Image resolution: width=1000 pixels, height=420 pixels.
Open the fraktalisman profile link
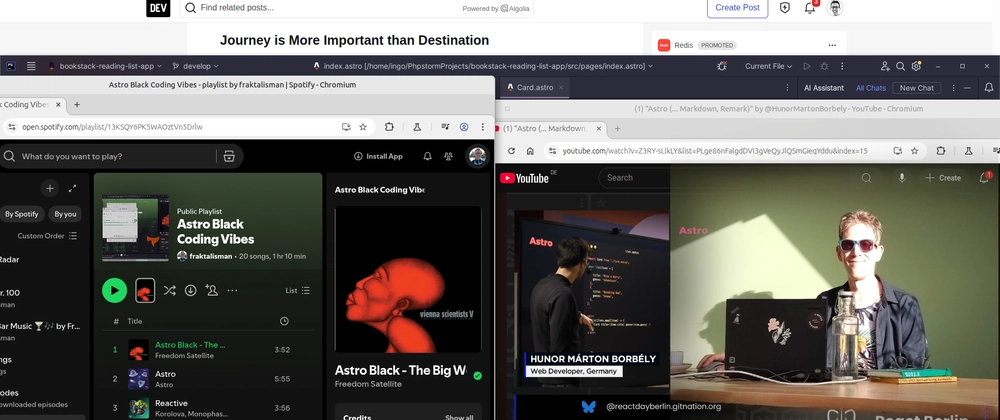(212, 256)
